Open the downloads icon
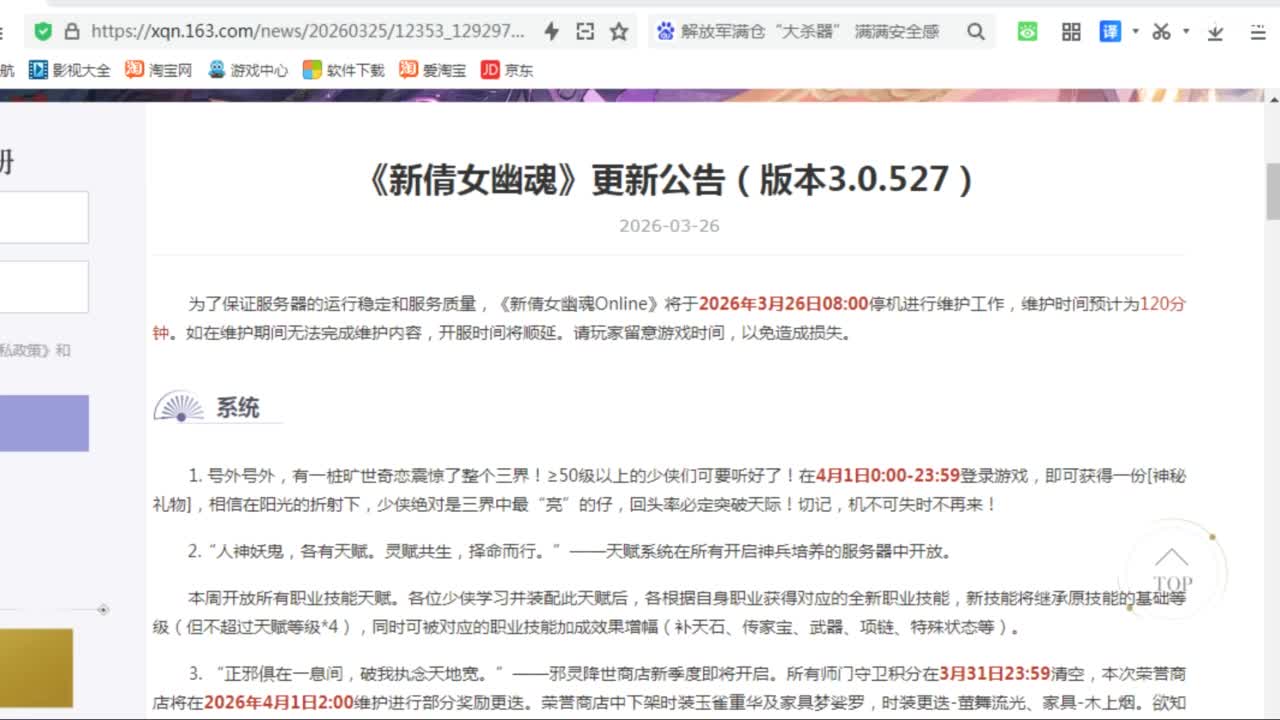Image resolution: width=1280 pixels, height=720 pixels. point(1215,32)
